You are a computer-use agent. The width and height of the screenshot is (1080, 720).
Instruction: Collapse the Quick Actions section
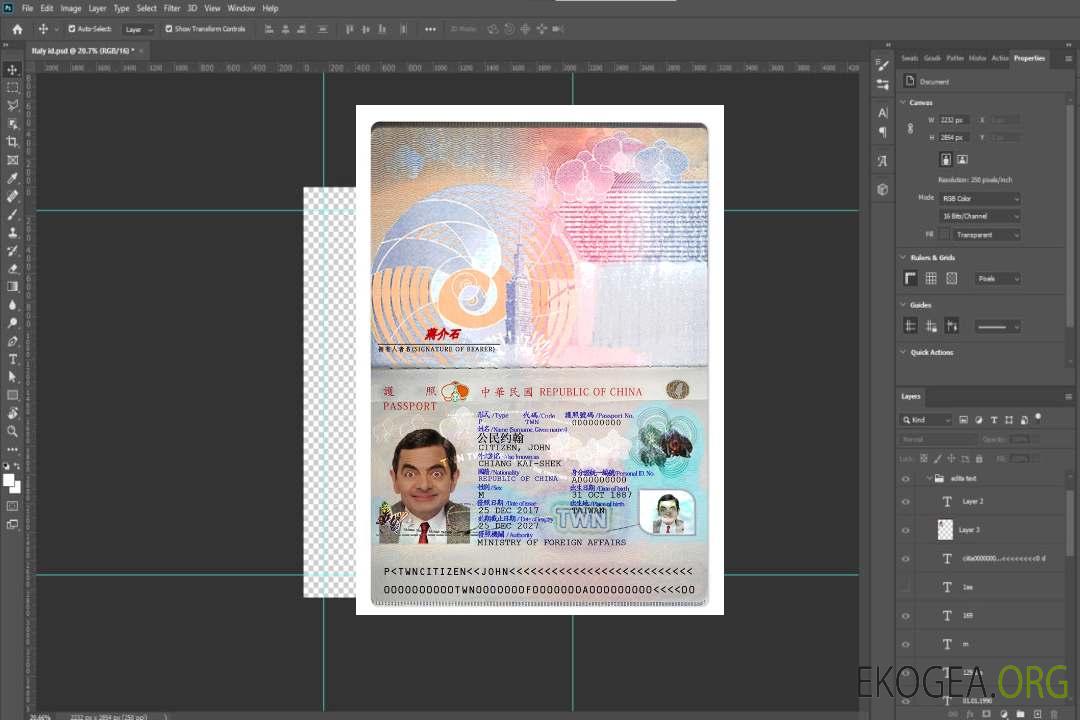(903, 352)
